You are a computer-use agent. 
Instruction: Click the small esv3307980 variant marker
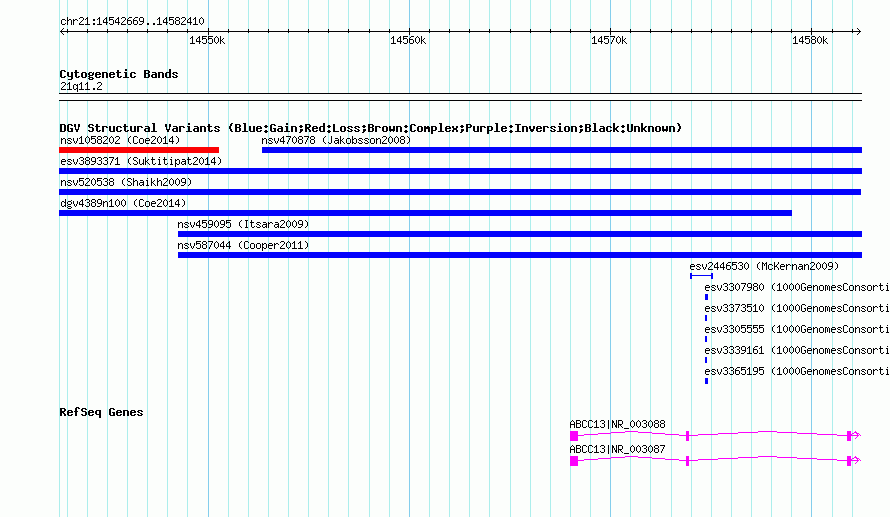[706, 297]
